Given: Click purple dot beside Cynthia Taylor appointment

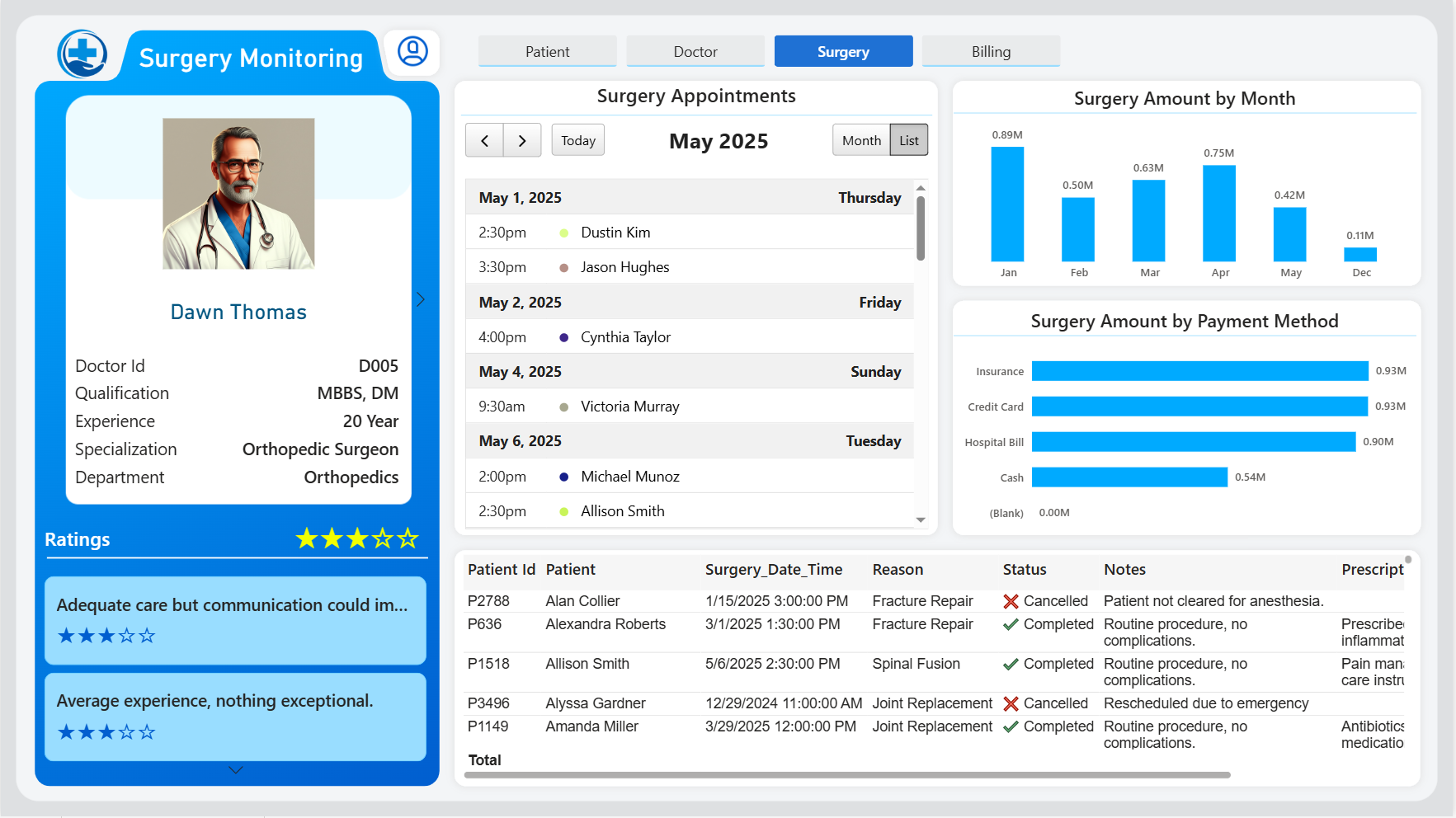Looking at the screenshot, I should pos(564,337).
